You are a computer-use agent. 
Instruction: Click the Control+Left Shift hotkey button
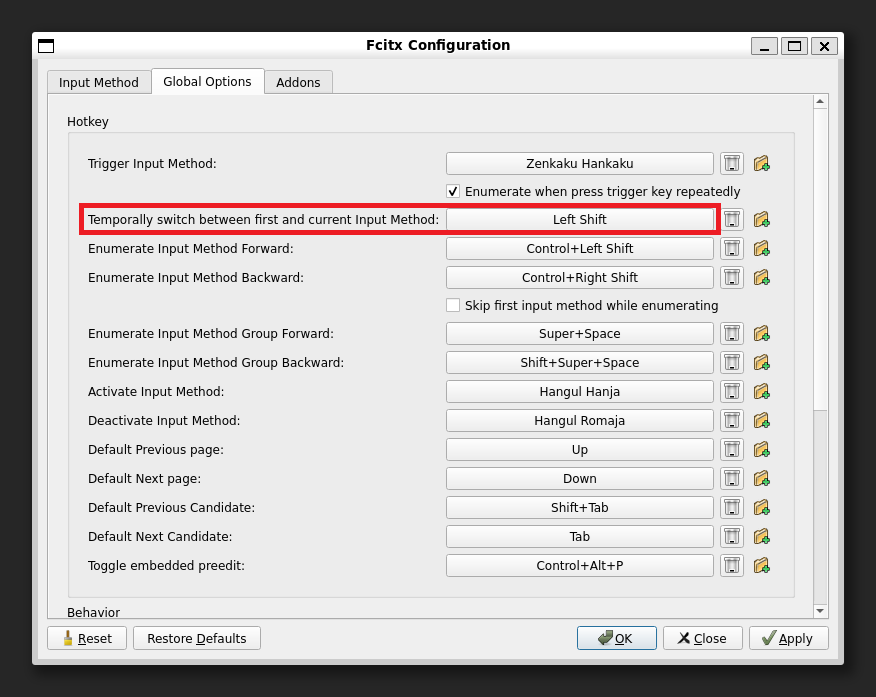click(580, 249)
